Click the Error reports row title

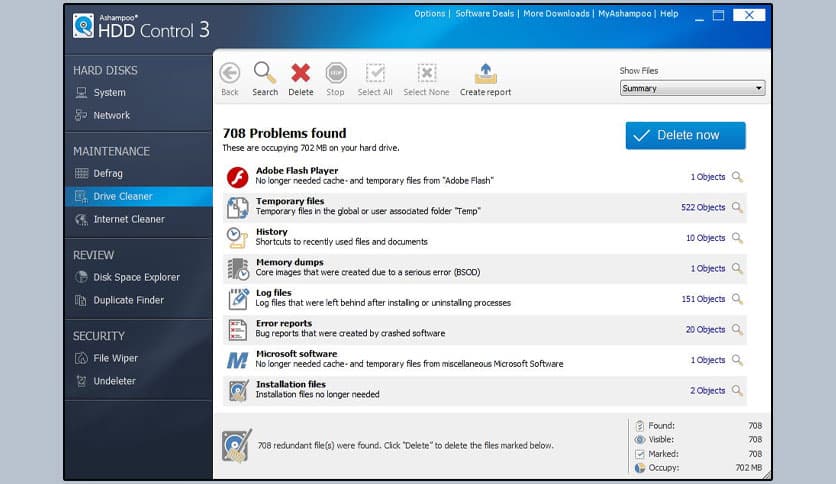(284, 323)
